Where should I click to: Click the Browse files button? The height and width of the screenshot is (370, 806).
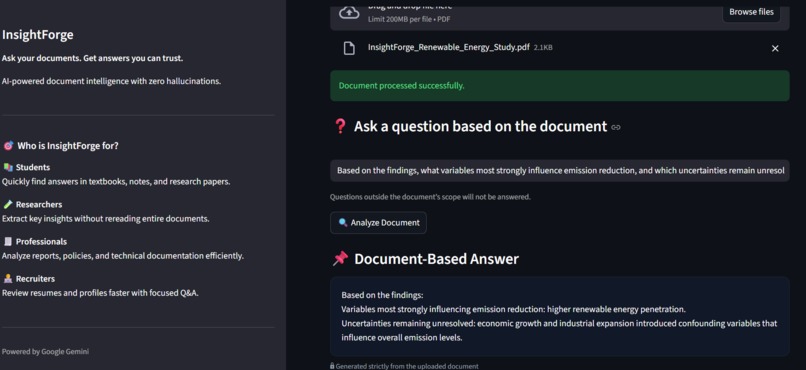[x=751, y=12]
